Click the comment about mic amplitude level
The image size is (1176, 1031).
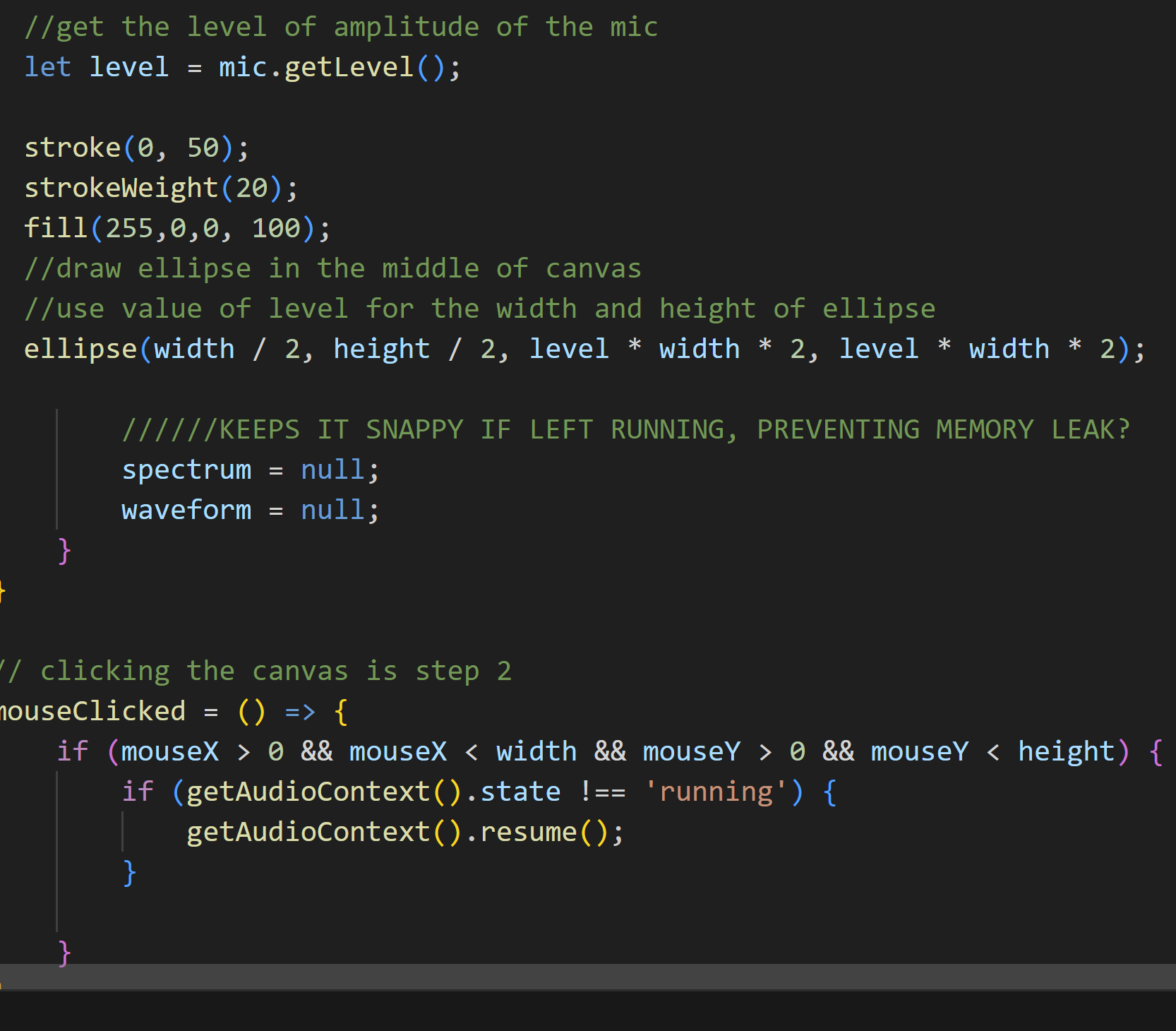click(x=341, y=28)
